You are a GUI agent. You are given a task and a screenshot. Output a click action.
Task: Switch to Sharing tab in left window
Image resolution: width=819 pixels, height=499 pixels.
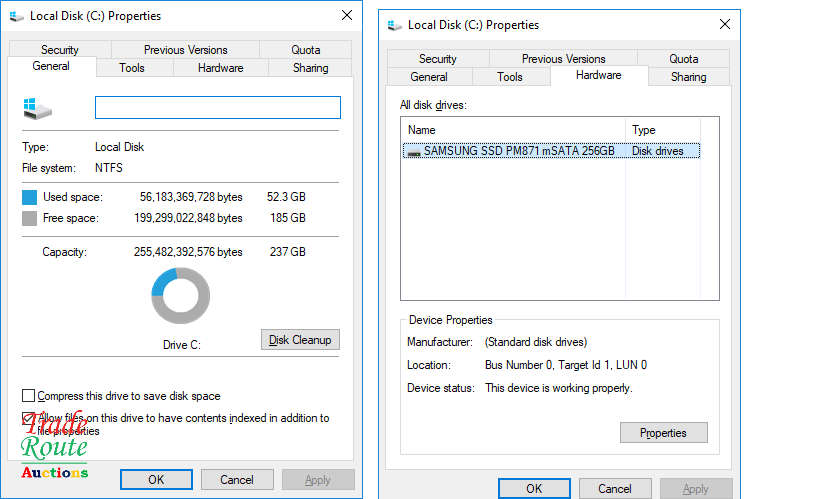[x=310, y=68]
